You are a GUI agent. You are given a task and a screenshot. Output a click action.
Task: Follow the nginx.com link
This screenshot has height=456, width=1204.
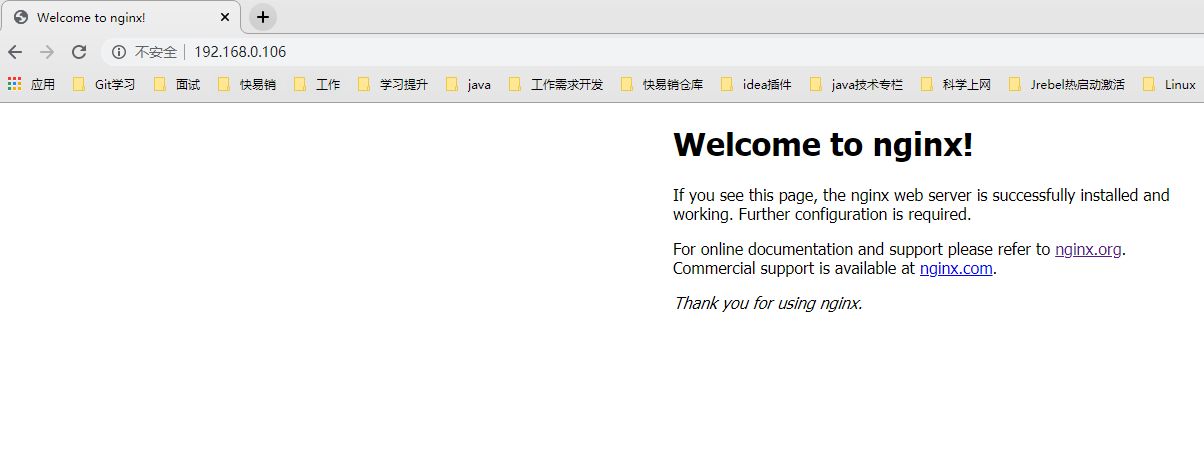click(956, 268)
